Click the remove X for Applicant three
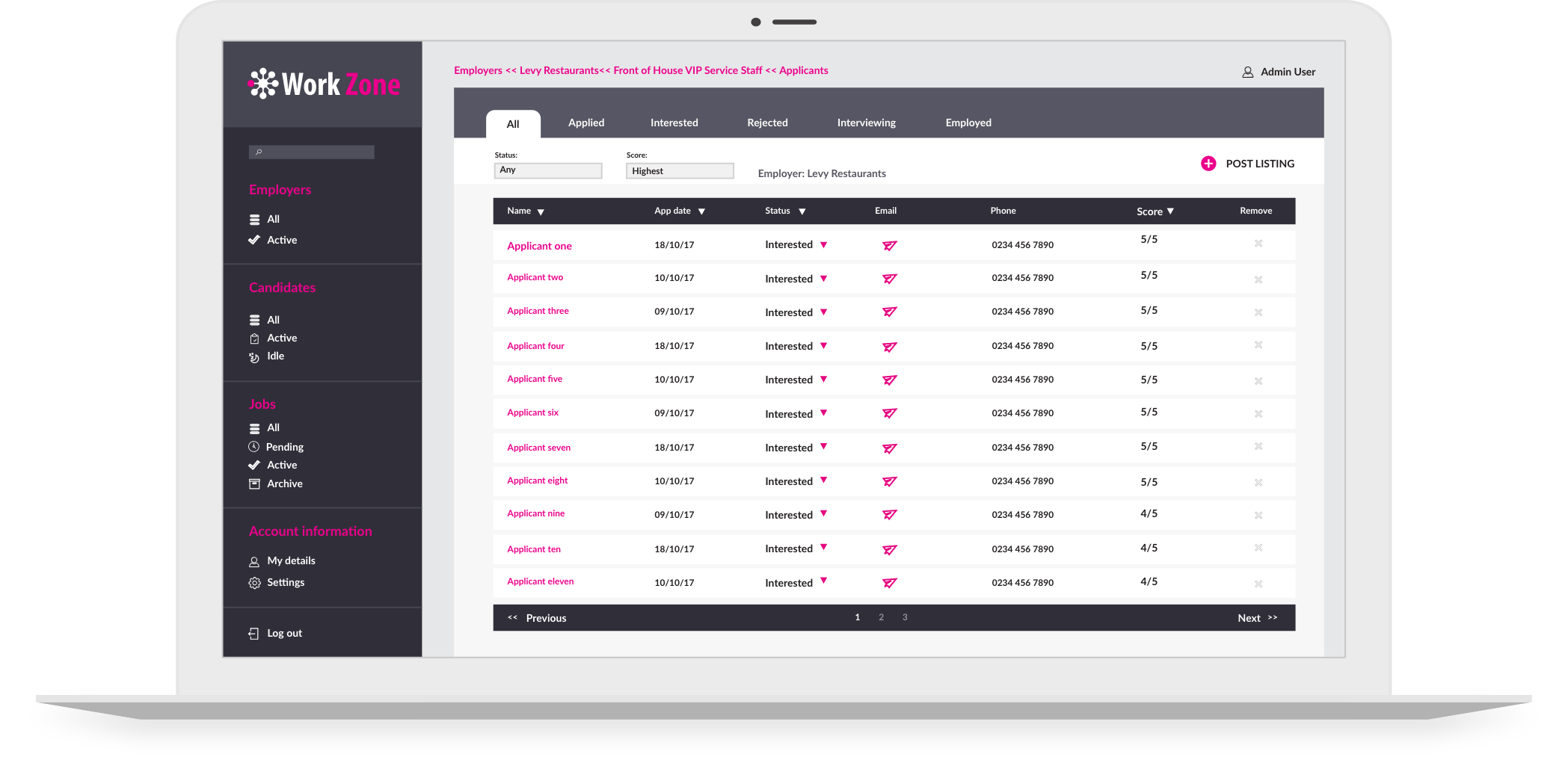Viewport: 1568px width, 766px height. [x=1258, y=312]
